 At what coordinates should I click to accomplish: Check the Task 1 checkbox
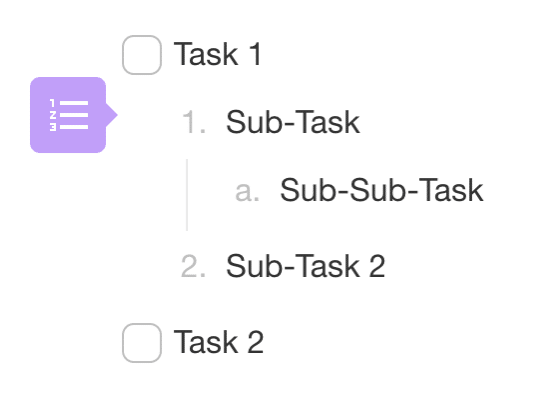point(142,55)
